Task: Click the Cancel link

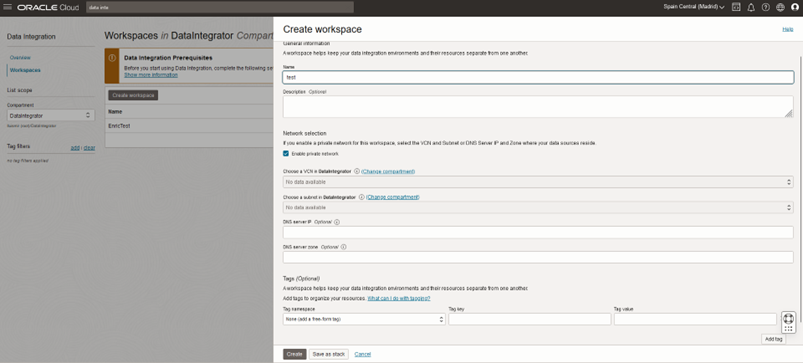Action: tap(363, 354)
